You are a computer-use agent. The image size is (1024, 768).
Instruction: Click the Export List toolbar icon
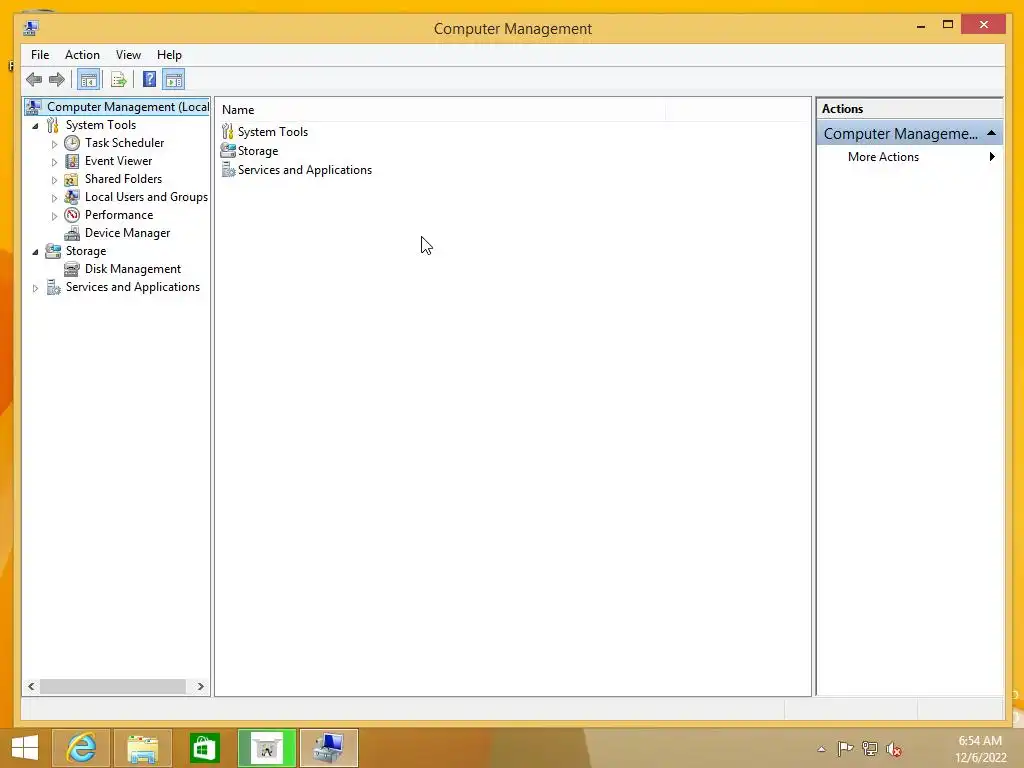tap(118, 80)
